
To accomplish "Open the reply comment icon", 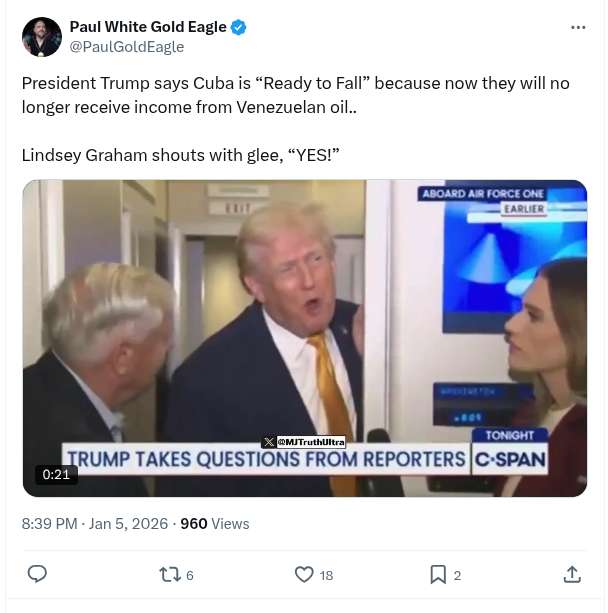I will coord(37,574).
